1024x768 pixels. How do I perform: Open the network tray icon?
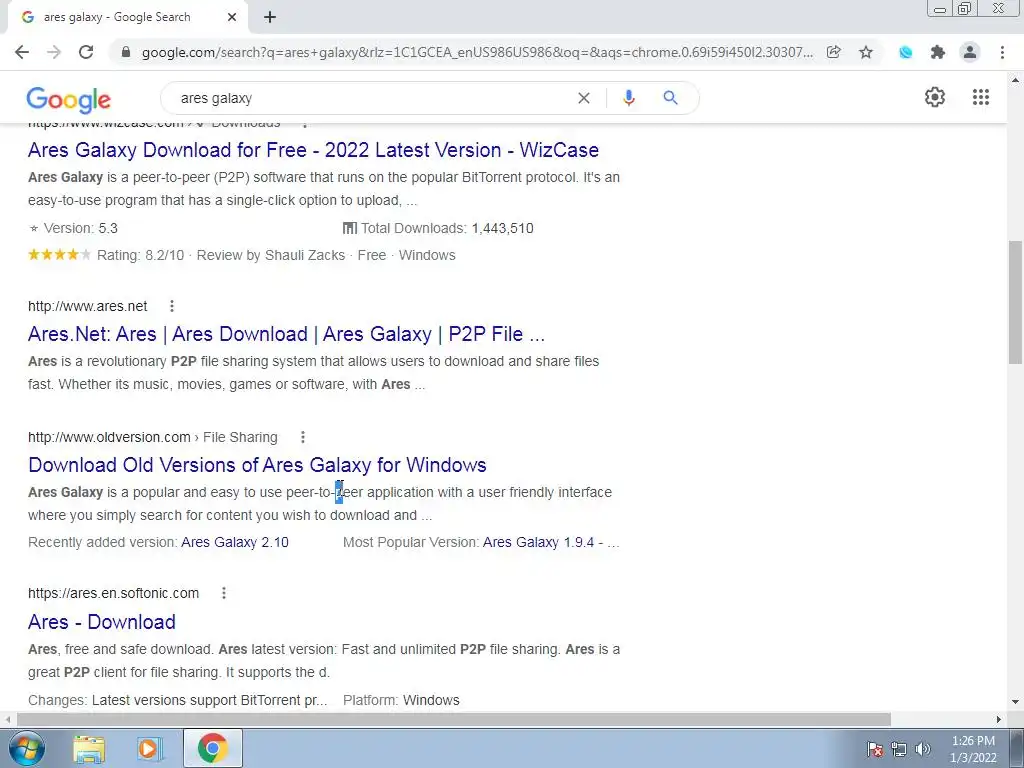pos(899,749)
